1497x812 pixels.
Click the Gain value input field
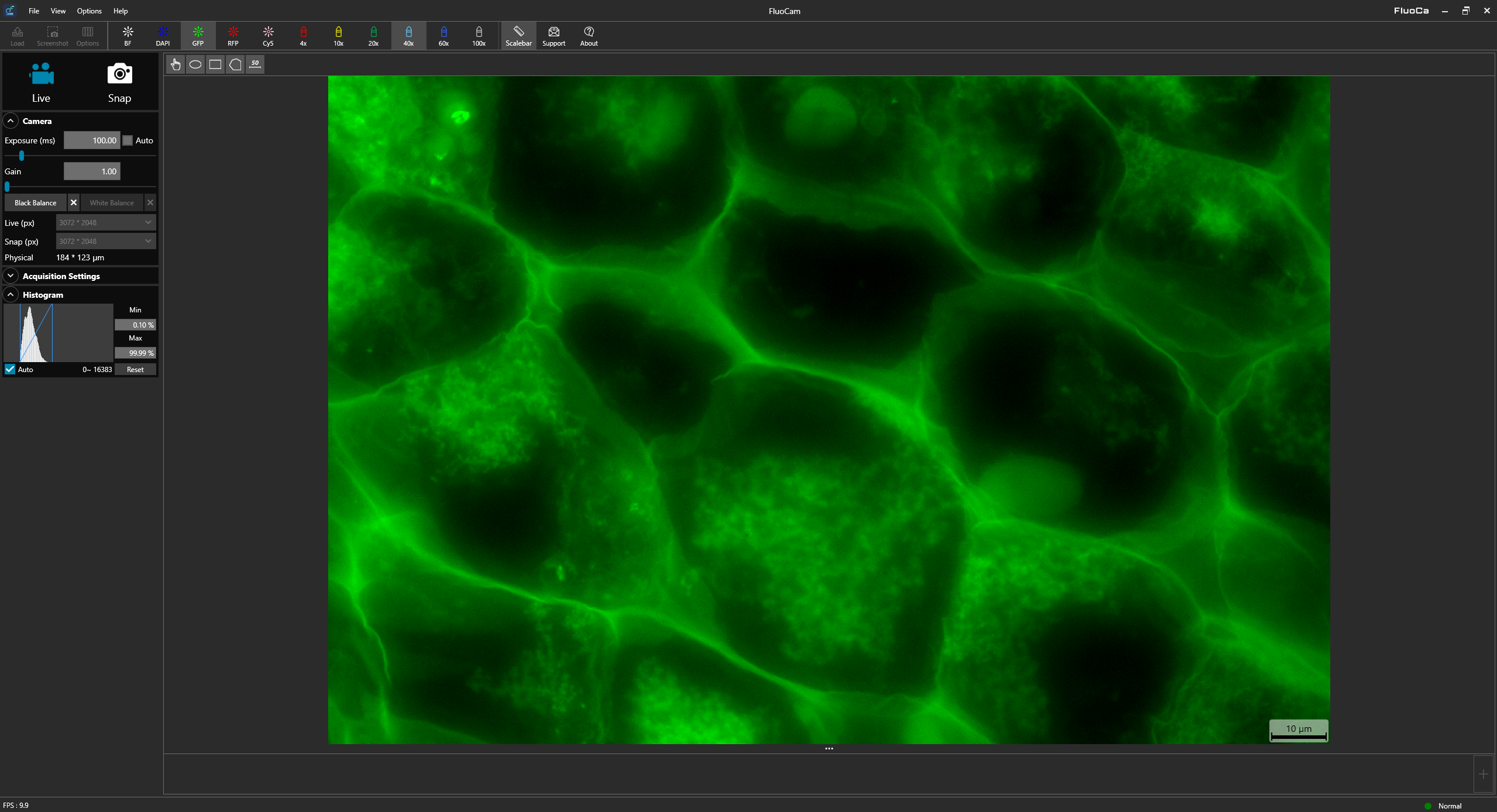(92, 171)
